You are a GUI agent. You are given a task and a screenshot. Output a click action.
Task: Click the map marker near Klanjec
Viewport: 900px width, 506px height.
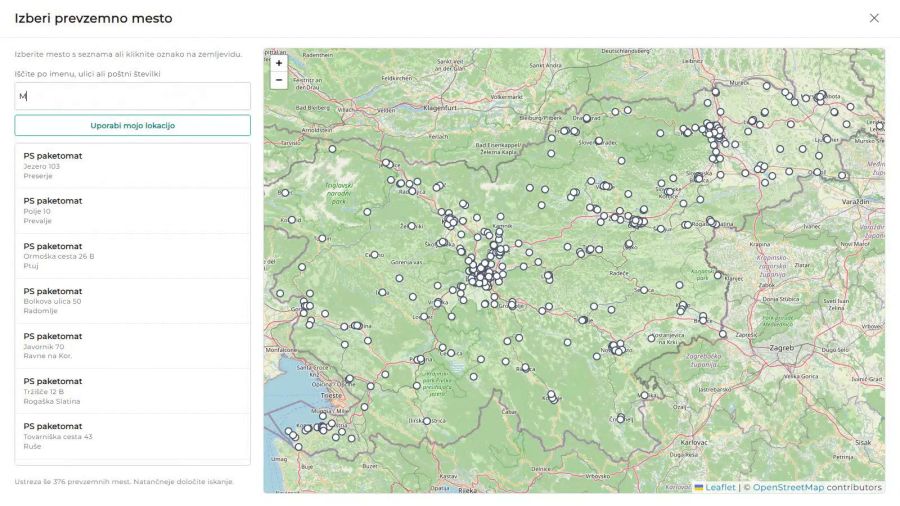(717, 275)
